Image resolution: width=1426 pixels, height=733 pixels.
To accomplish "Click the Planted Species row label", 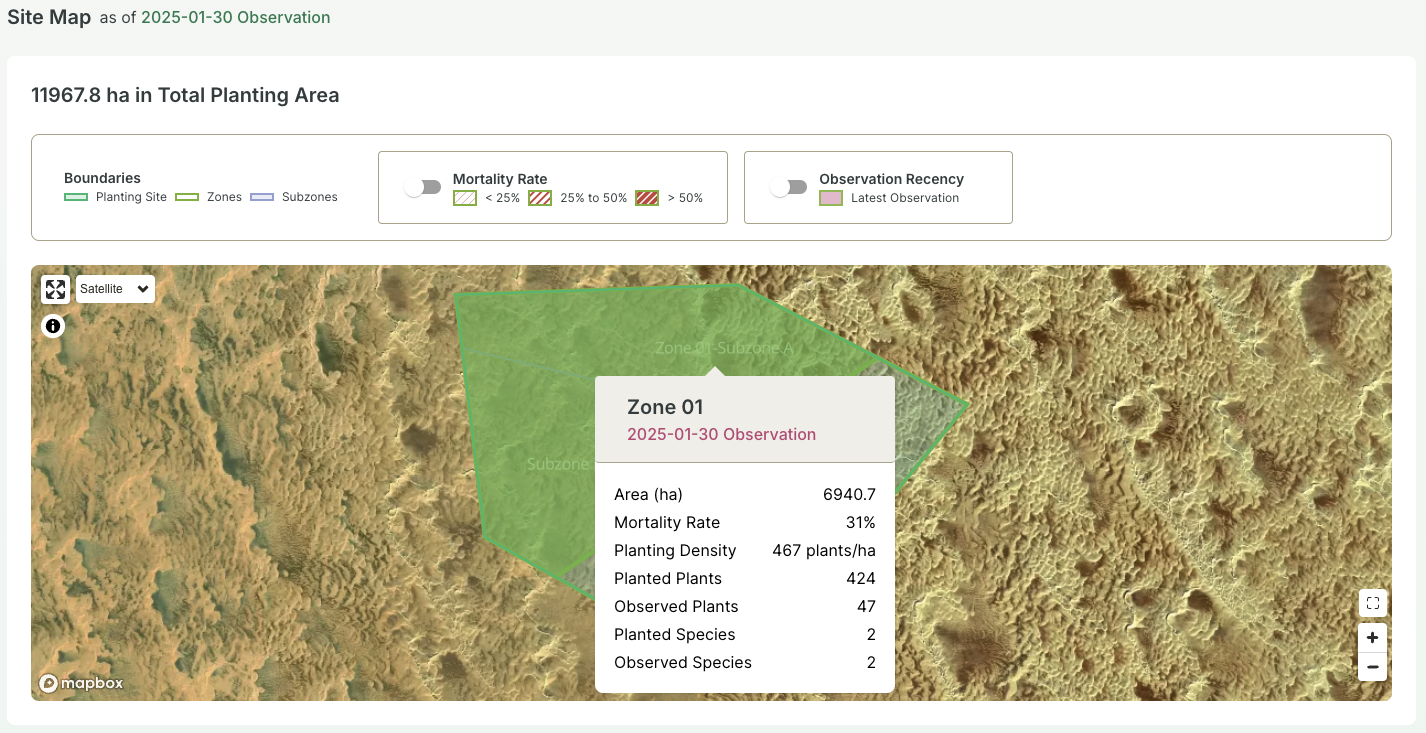I will pyautogui.click(x=675, y=635).
